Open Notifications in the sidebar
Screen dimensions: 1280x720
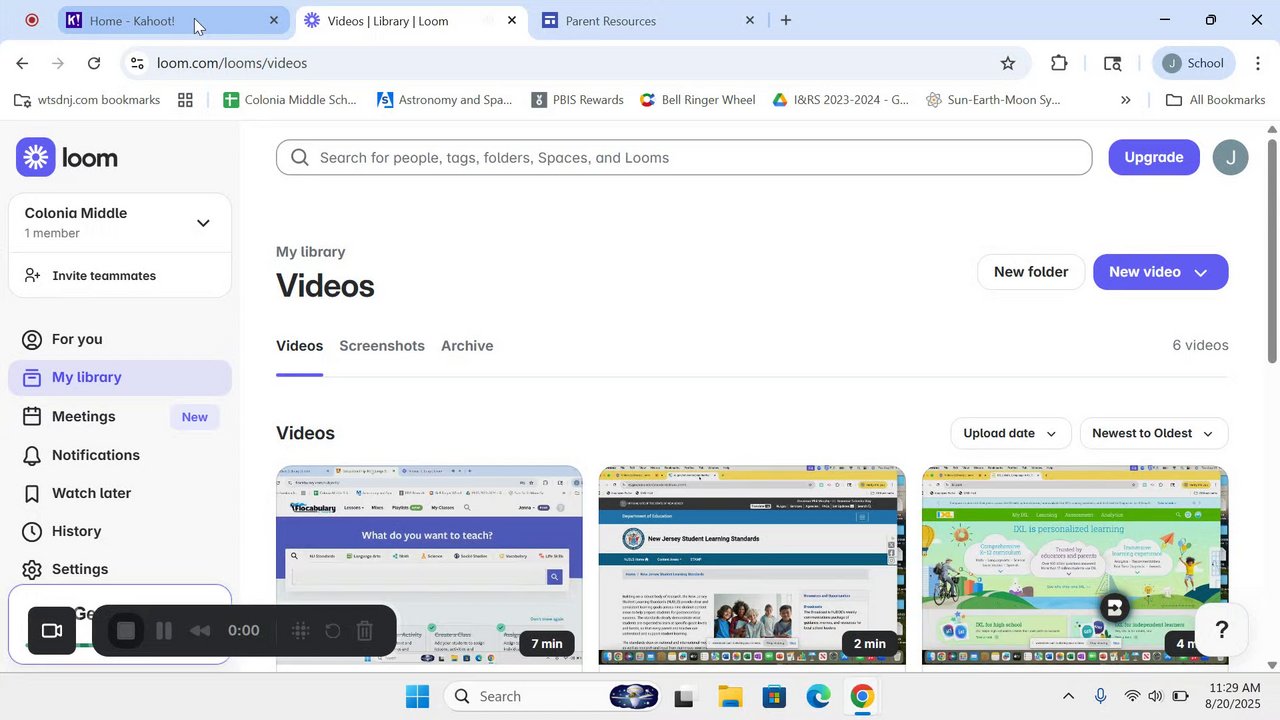pos(120,455)
